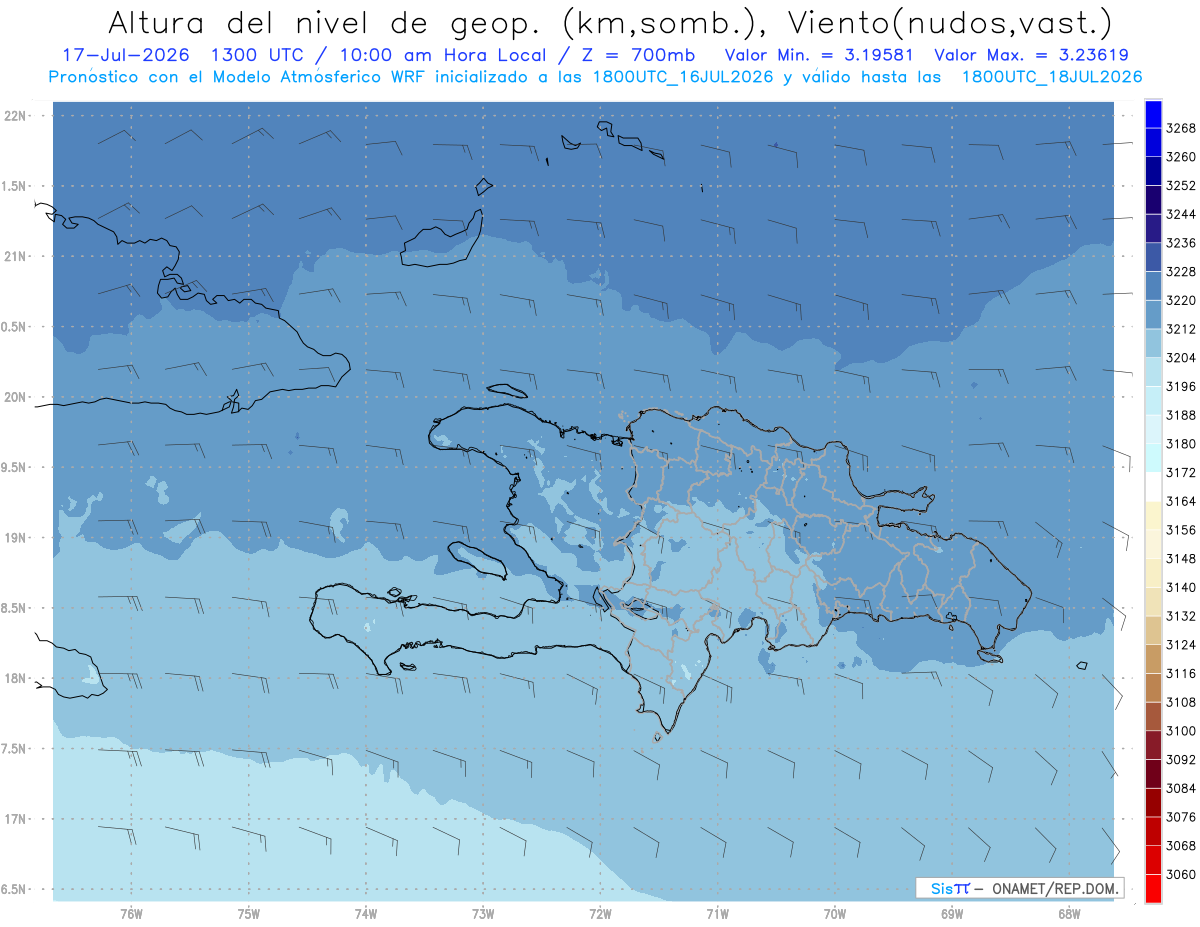Viewport: 1200px width, 927px height.
Task: Click the 20N latitude axis label
Action: tap(17, 397)
